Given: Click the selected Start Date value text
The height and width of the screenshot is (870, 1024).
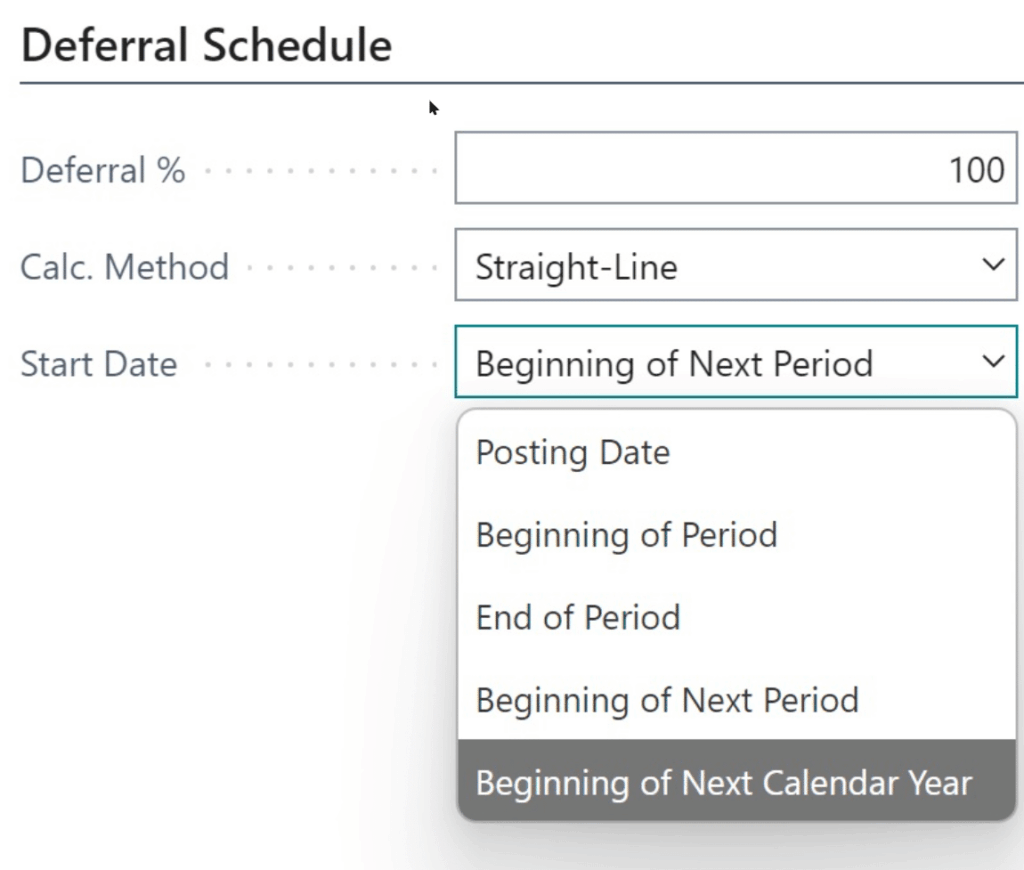Looking at the screenshot, I should tap(674, 363).
